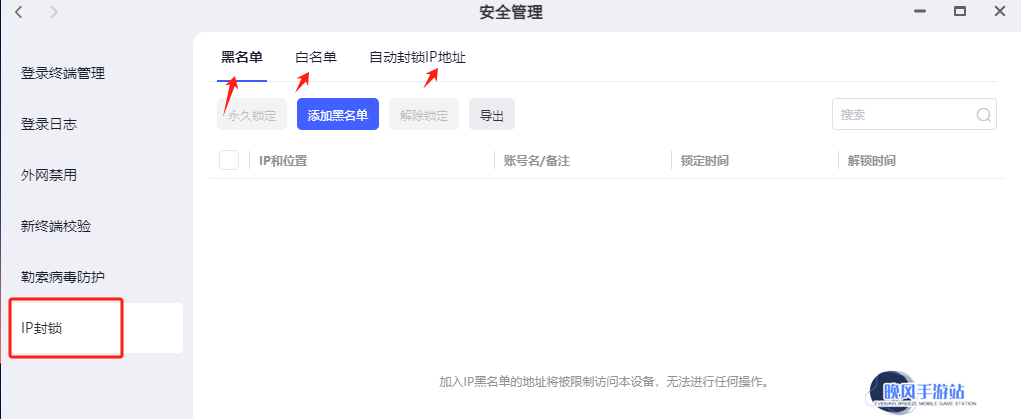Close the 安全管理 window

click(1000, 12)
